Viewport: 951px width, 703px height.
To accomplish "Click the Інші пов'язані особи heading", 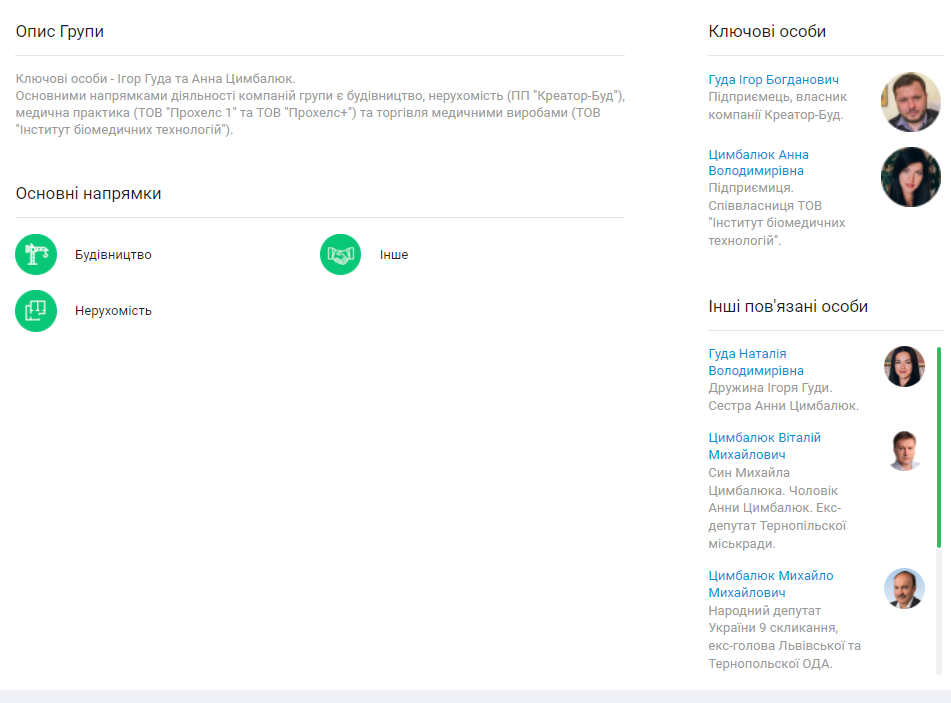I will coord(788,307).
